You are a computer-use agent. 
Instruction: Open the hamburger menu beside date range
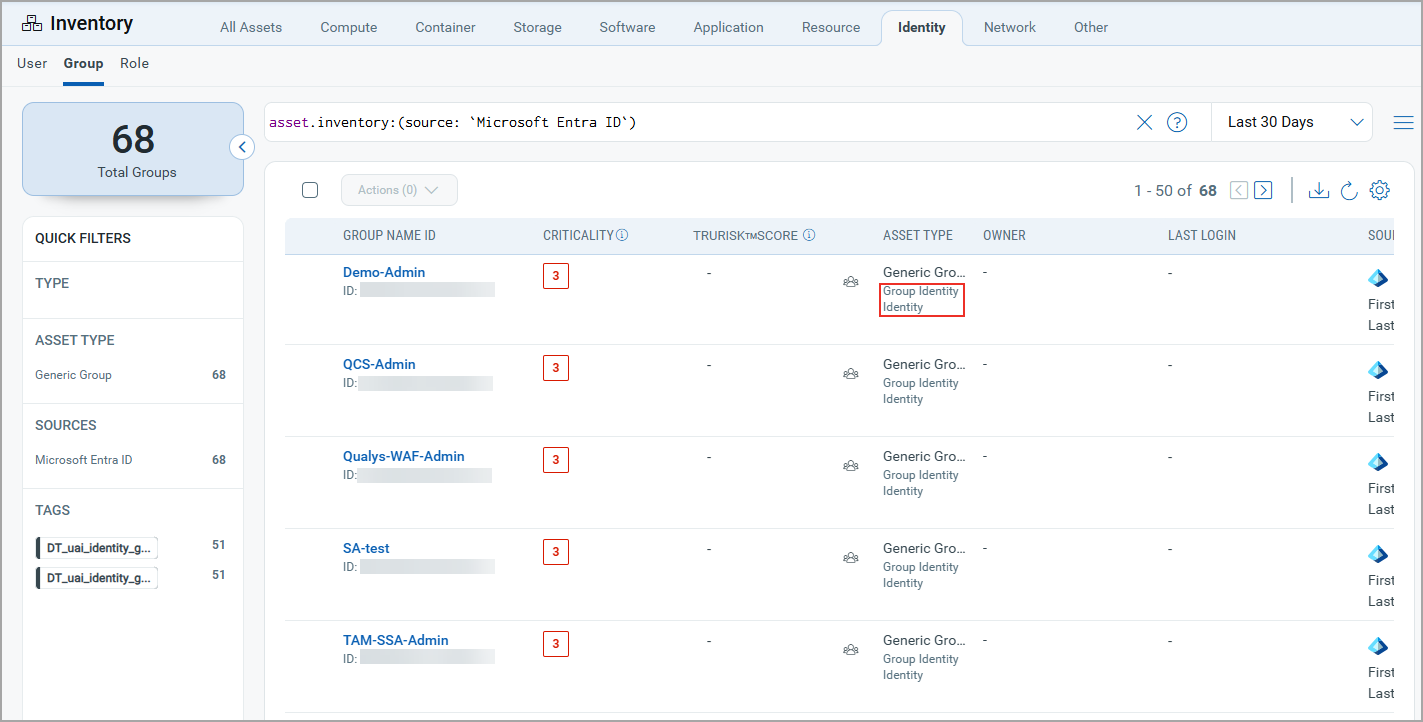click(1403, 122)
